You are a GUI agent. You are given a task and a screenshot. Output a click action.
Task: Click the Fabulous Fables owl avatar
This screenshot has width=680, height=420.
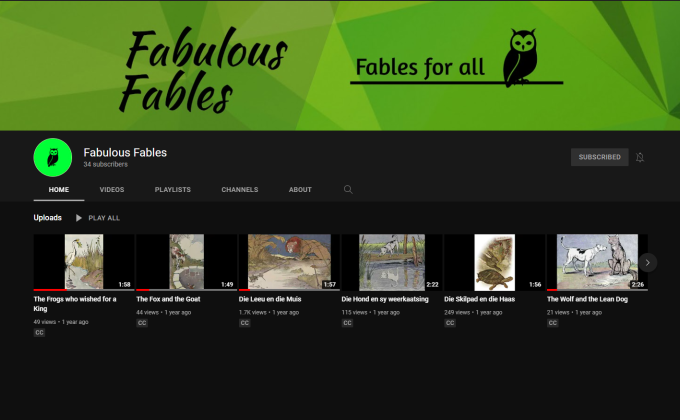(54, 157)
